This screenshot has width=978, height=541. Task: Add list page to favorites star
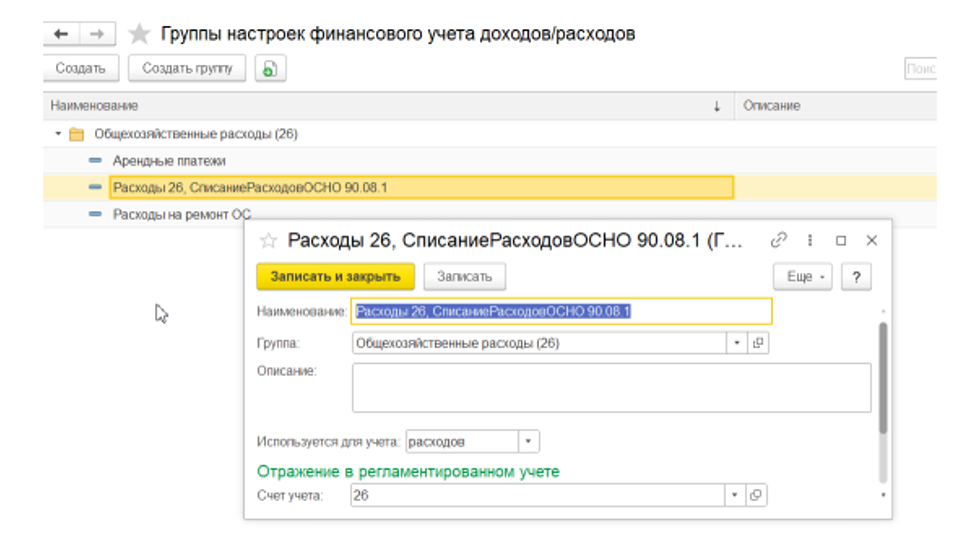click(x=140, y=34)
